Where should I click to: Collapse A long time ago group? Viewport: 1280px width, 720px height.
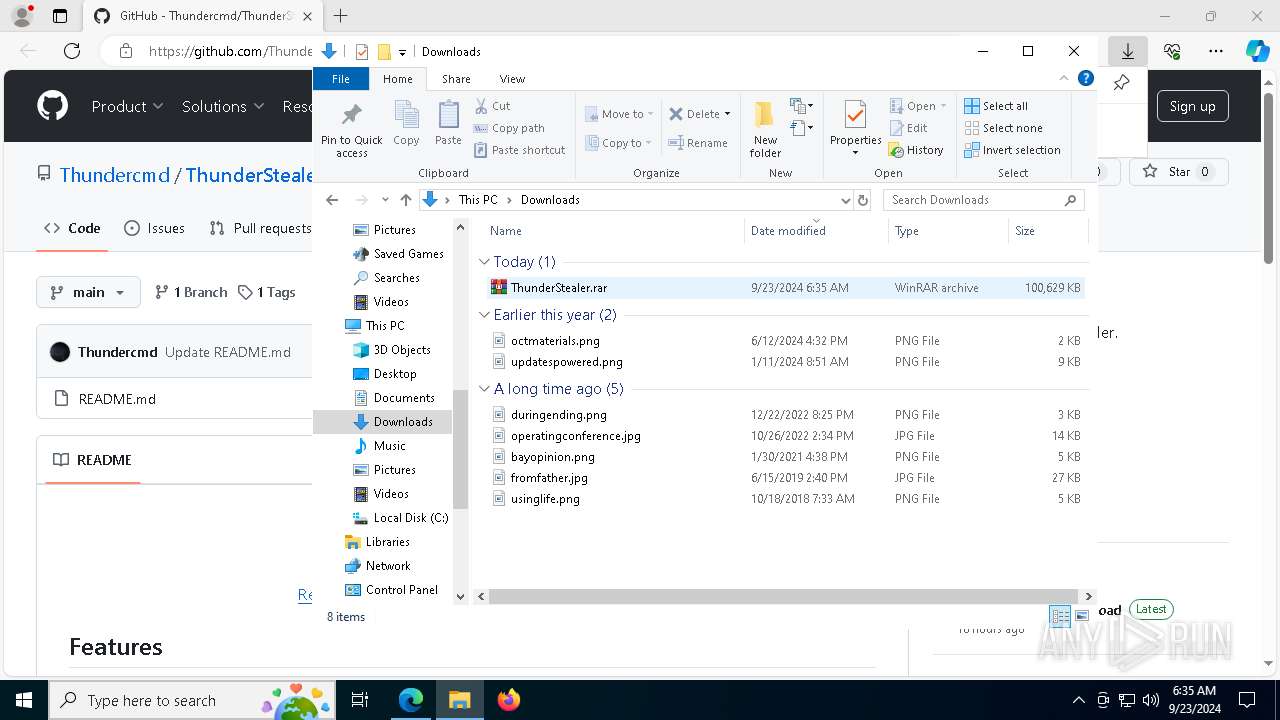(x=484, y=389)
